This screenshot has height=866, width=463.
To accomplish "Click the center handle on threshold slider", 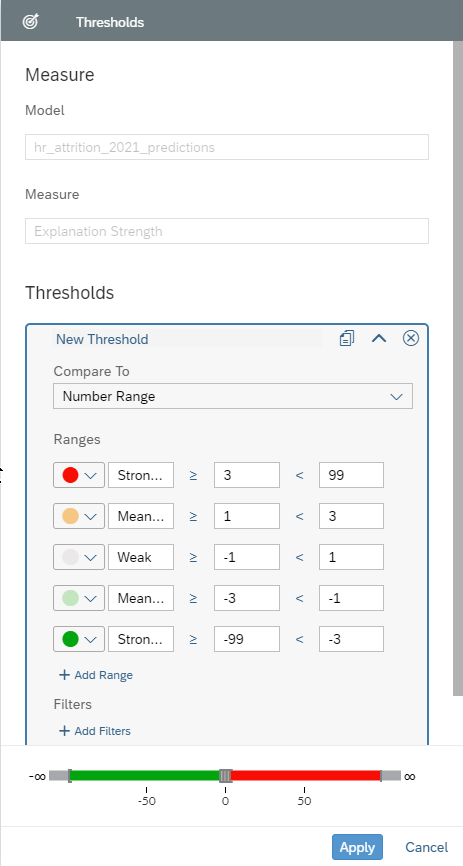I will (x=225, y=775).
